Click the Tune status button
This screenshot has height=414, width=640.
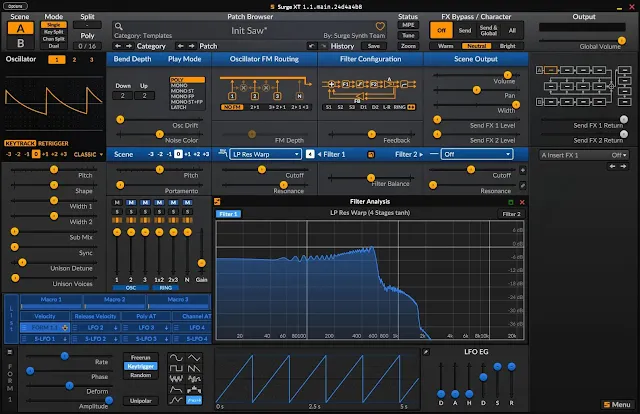(408, 36)
